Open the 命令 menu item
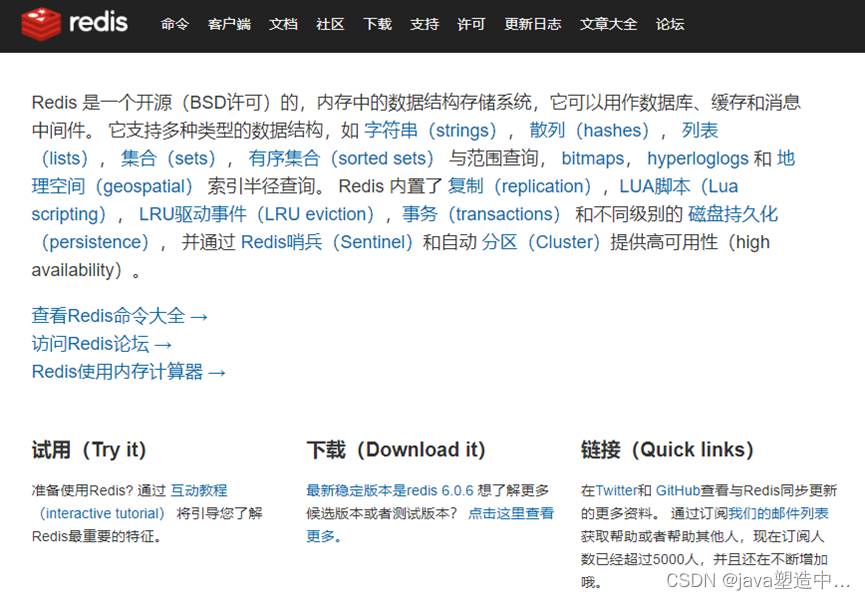 click(175, 25)
